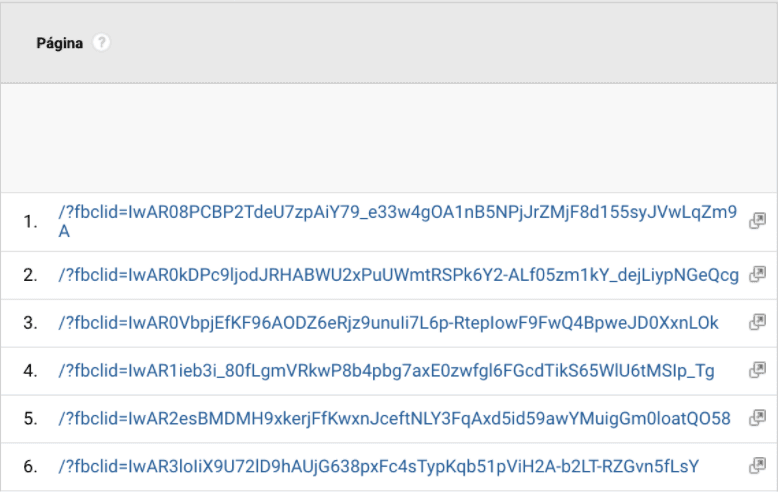Click external link icon for row 4
The width and height of the screenshot is (778, 493).
757,370
